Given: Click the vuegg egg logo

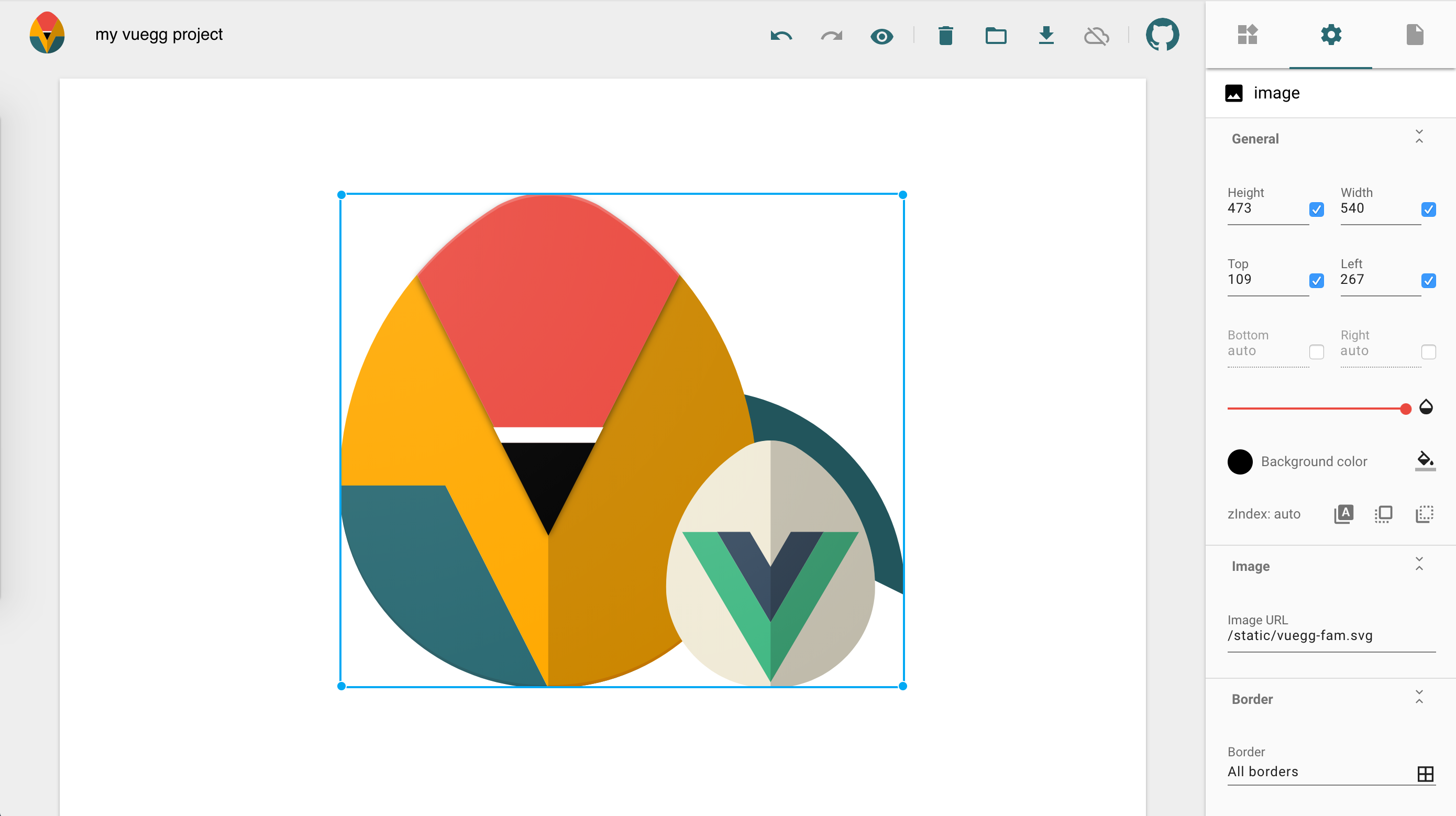Looking at the screenshot, I should tap(47, 34).
